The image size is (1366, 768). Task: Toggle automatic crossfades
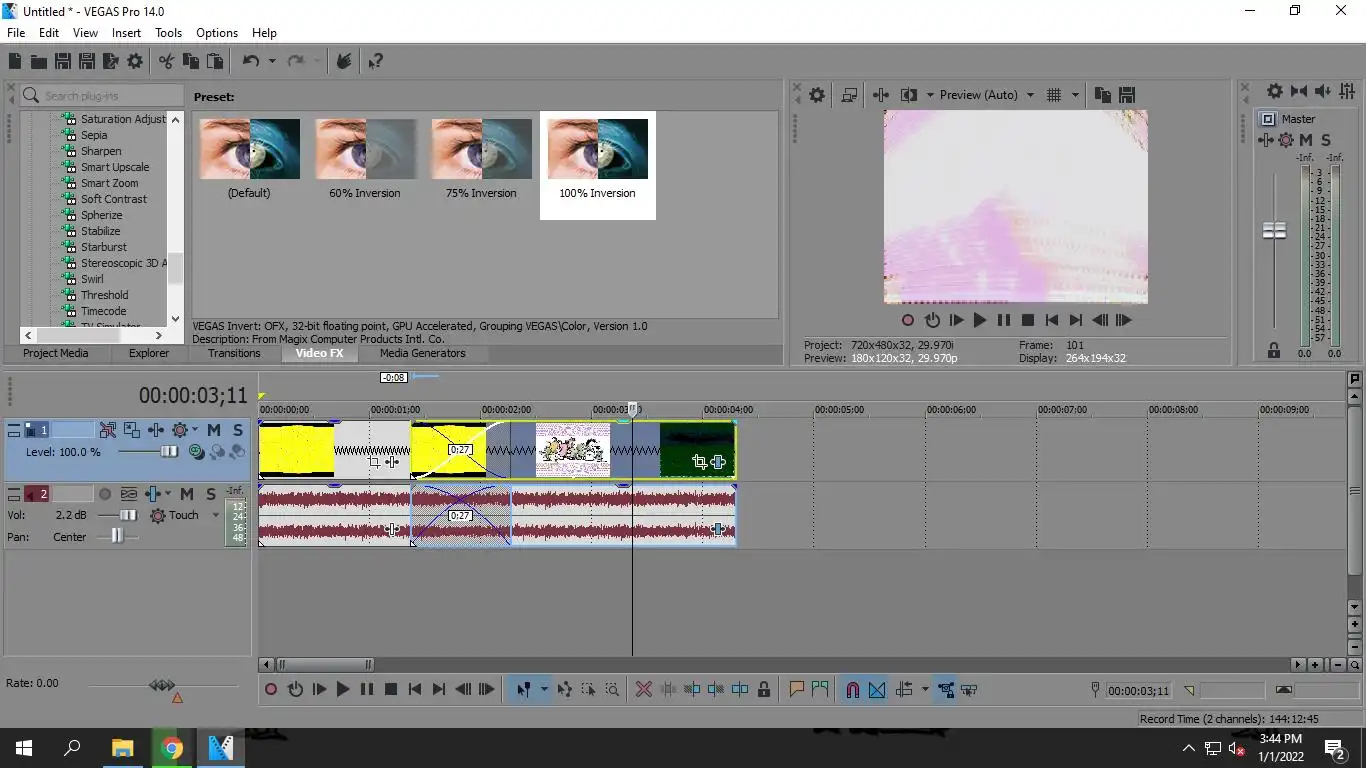click(877, 689)
